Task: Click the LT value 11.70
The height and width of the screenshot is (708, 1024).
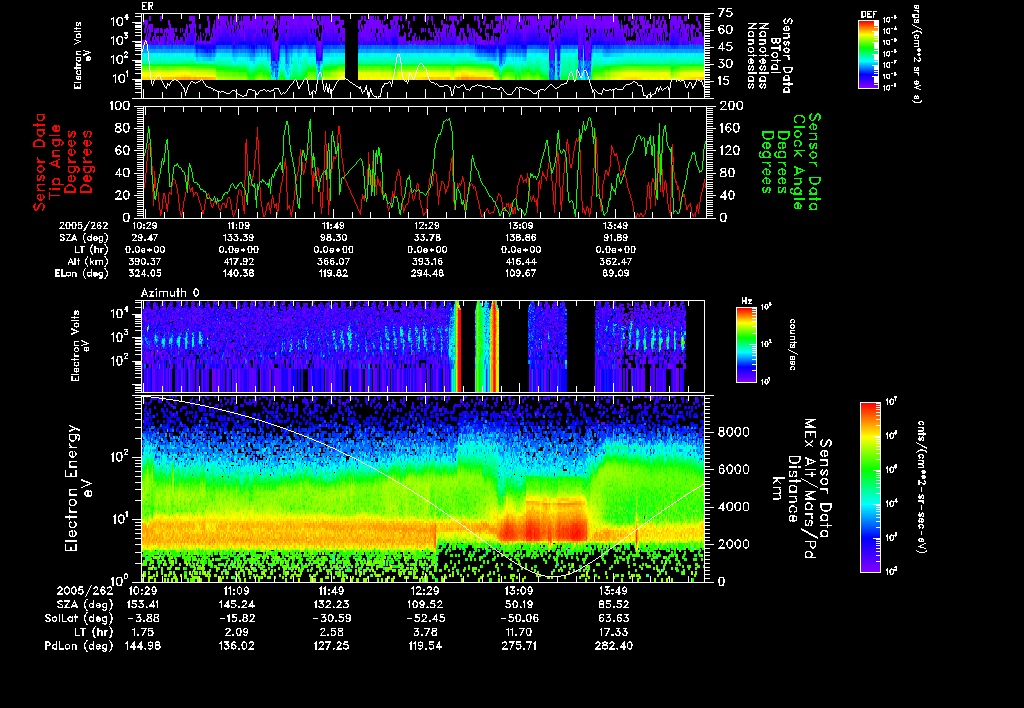Action: point(520,632)
